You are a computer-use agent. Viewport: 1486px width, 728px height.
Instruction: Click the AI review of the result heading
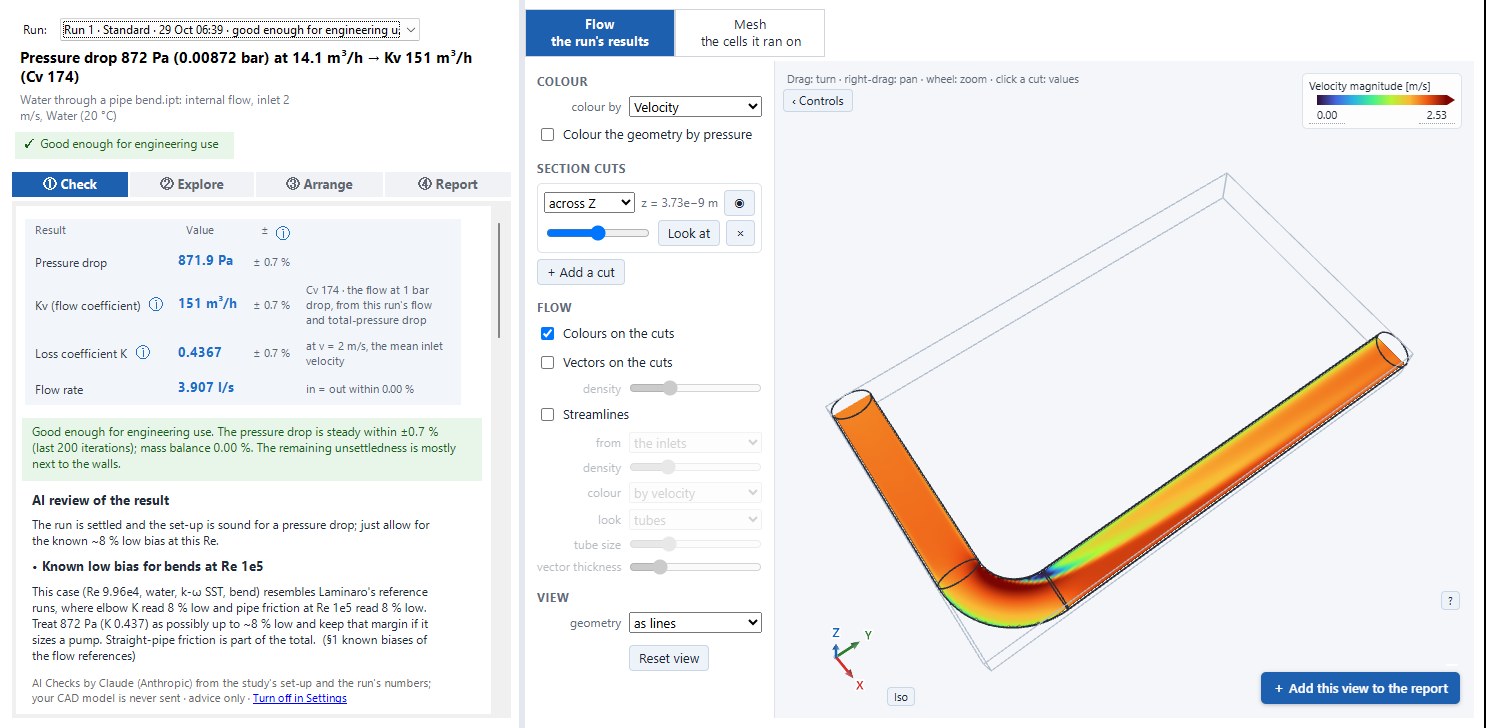(x=101, y=500)
